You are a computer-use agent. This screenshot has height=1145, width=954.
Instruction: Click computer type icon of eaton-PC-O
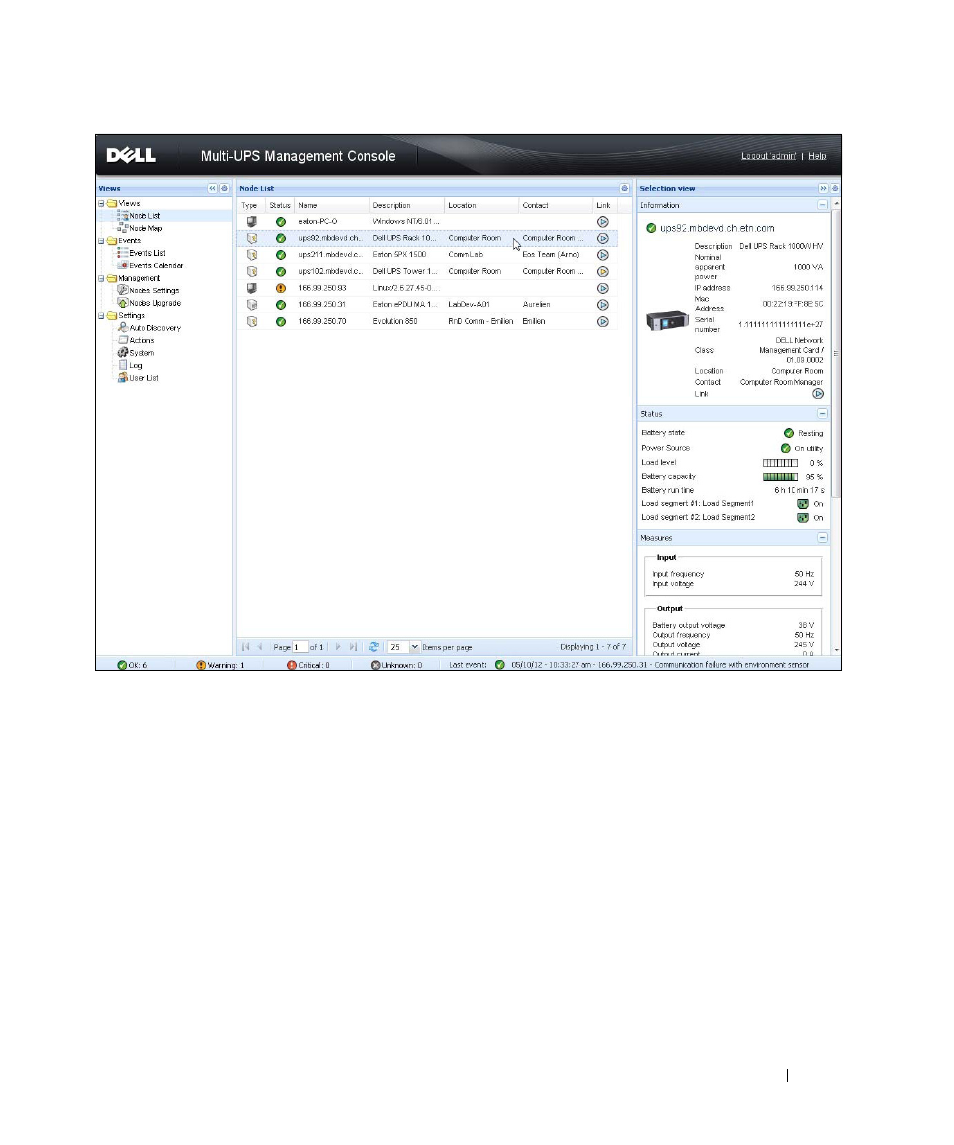coord(251,221)
